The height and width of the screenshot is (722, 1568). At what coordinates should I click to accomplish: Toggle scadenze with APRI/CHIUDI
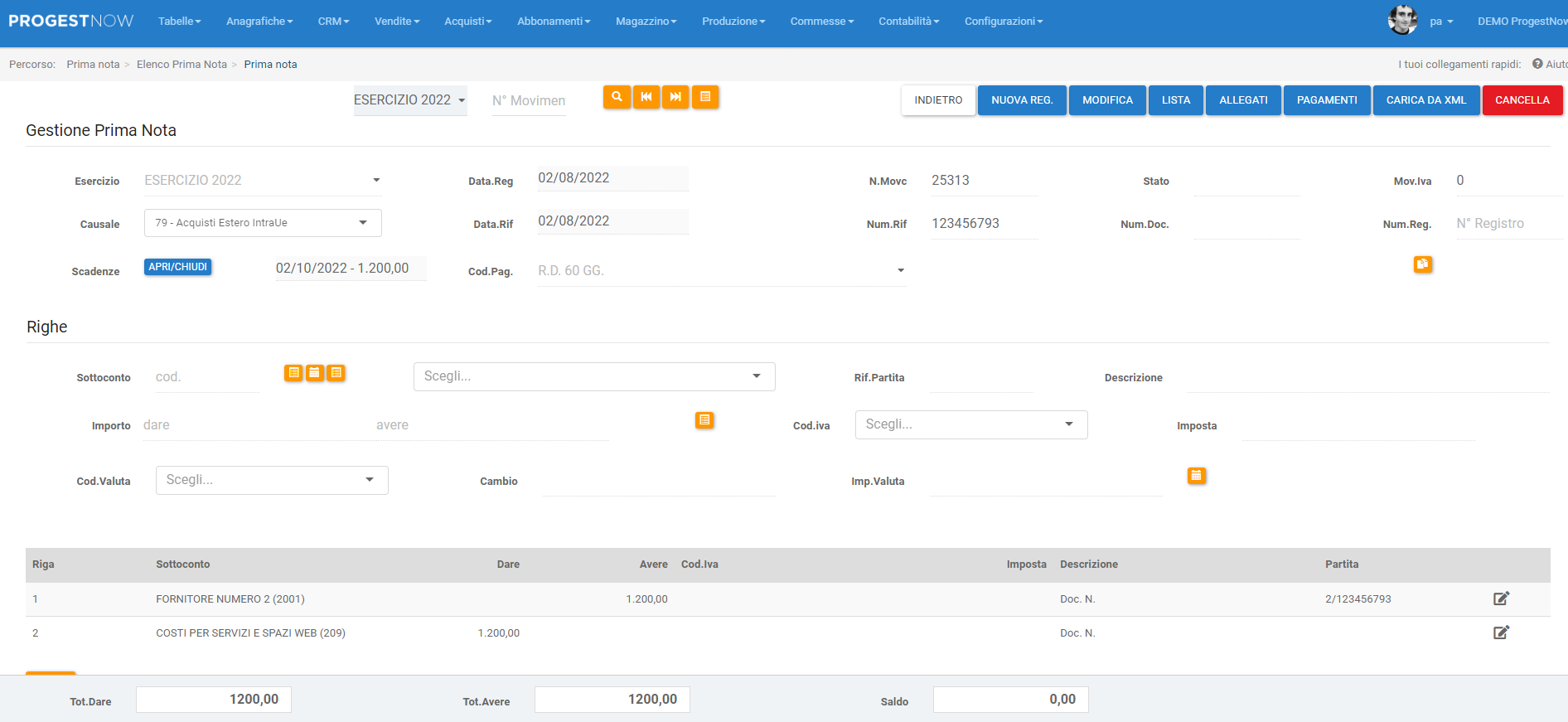pos(177,267)
